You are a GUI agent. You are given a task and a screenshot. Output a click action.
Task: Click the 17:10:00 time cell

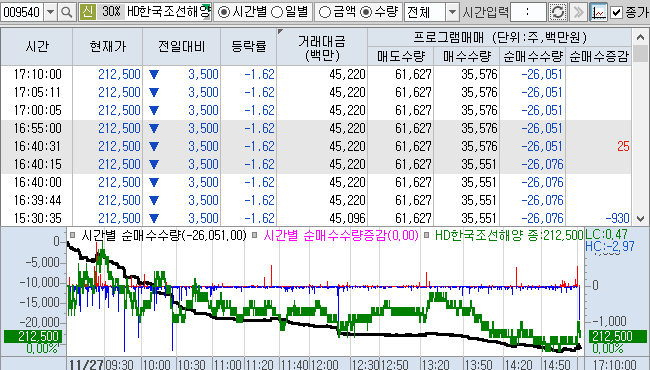37,75
